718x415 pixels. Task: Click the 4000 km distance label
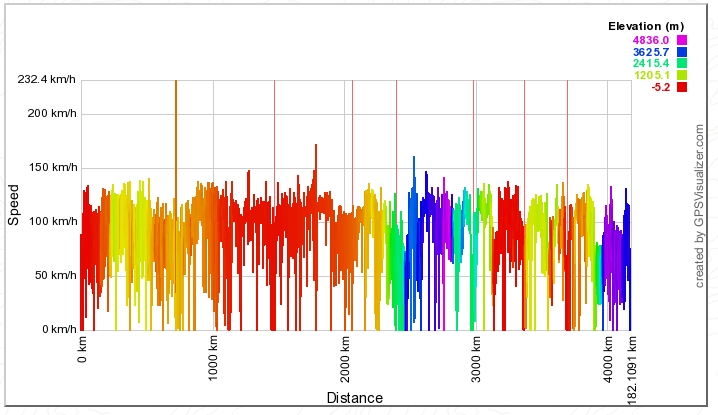pos(610,356)
